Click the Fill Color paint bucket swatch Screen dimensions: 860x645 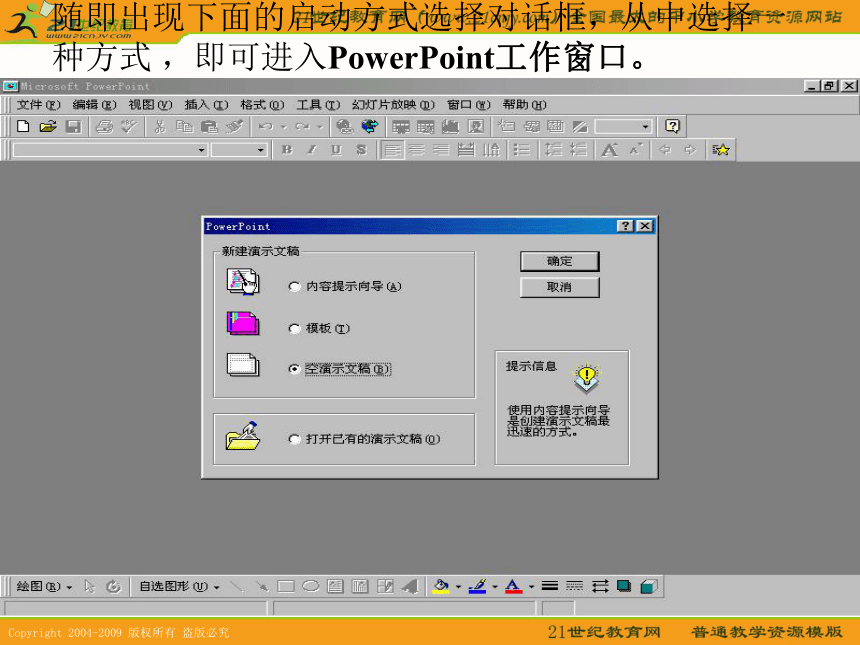click(x=441, y=586)
